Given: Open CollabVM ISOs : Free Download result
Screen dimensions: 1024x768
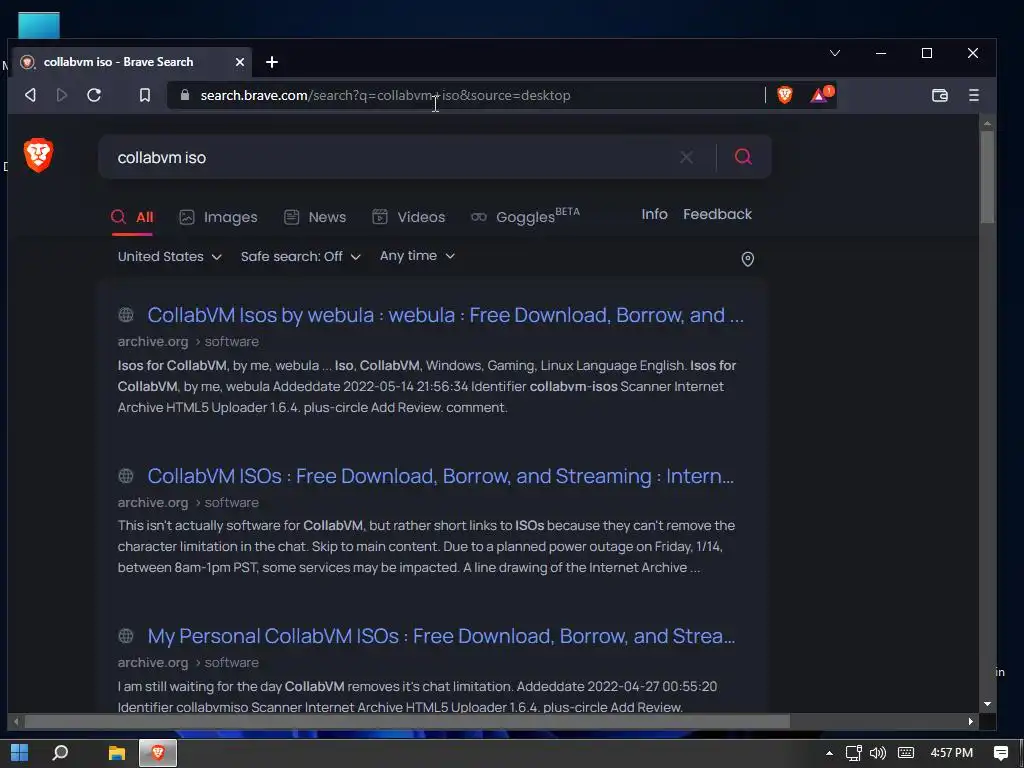Looking at the screenshot, I should click(441, 476).
